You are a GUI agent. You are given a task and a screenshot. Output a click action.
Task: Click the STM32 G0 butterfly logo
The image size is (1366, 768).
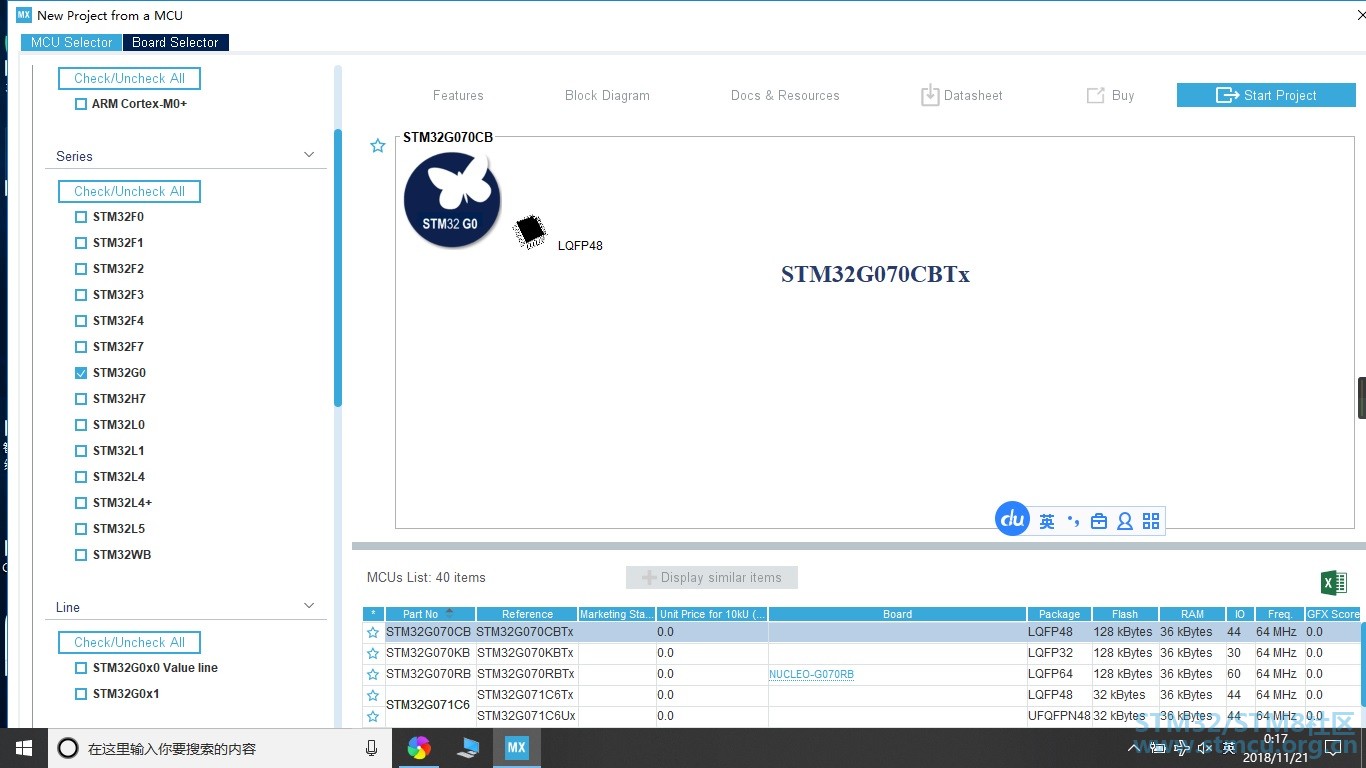tap(452, 201)
